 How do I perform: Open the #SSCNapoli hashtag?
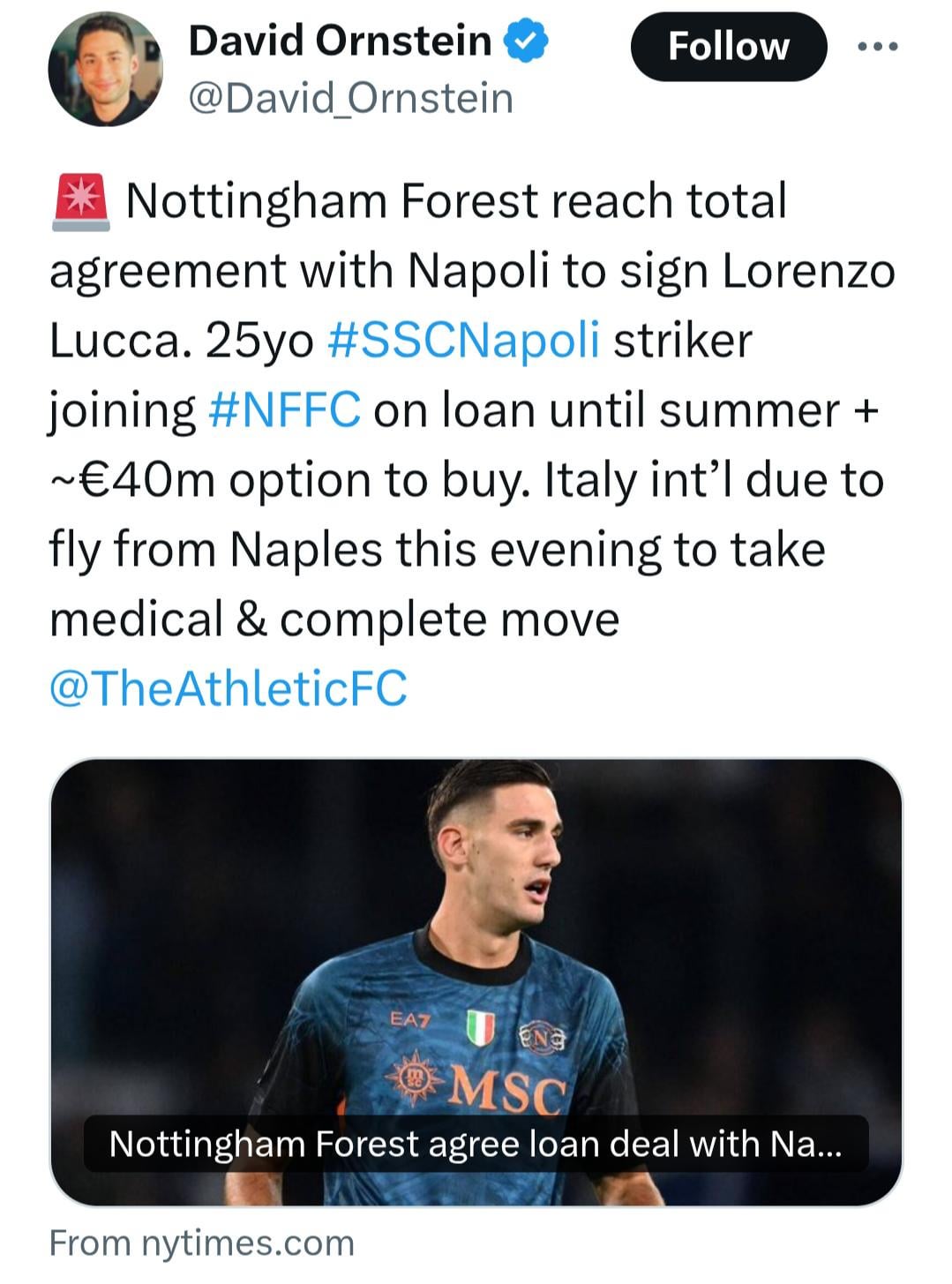(x=463, y=341)
